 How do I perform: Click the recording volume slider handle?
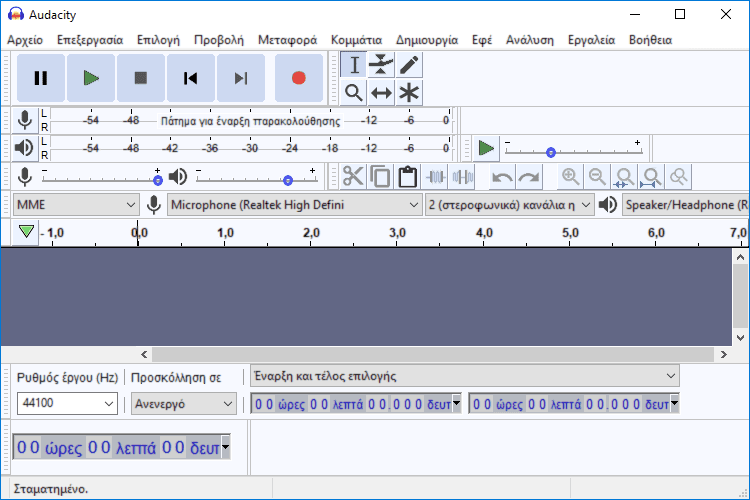[158, 180]
